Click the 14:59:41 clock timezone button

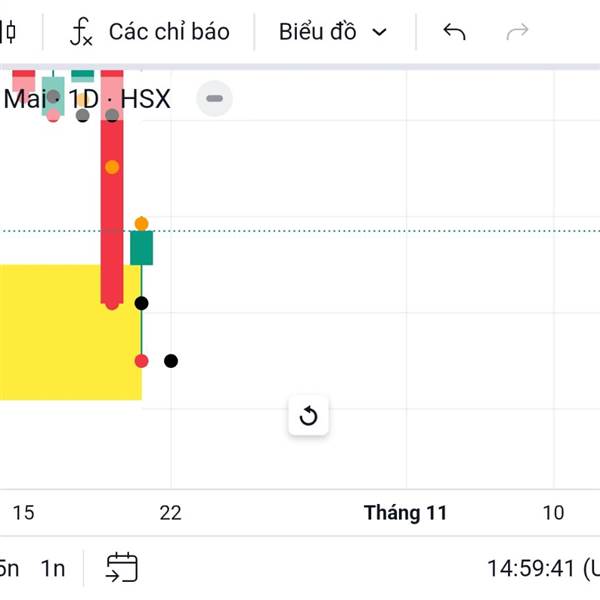click(541, 568)
